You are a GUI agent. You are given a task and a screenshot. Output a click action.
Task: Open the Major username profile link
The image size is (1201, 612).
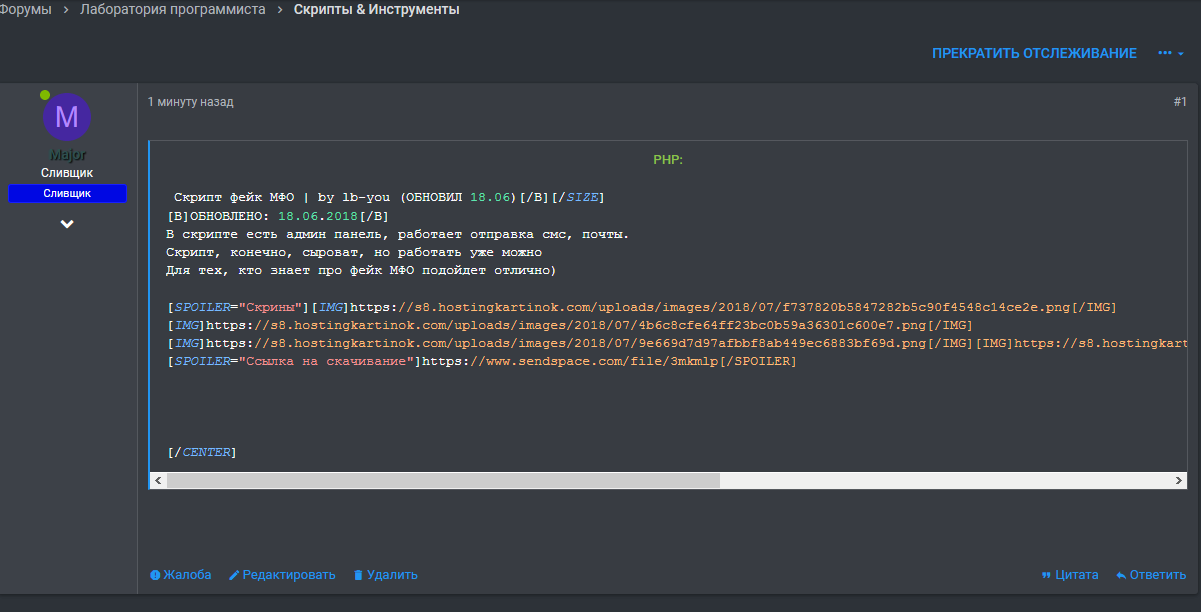coord(67,155)
